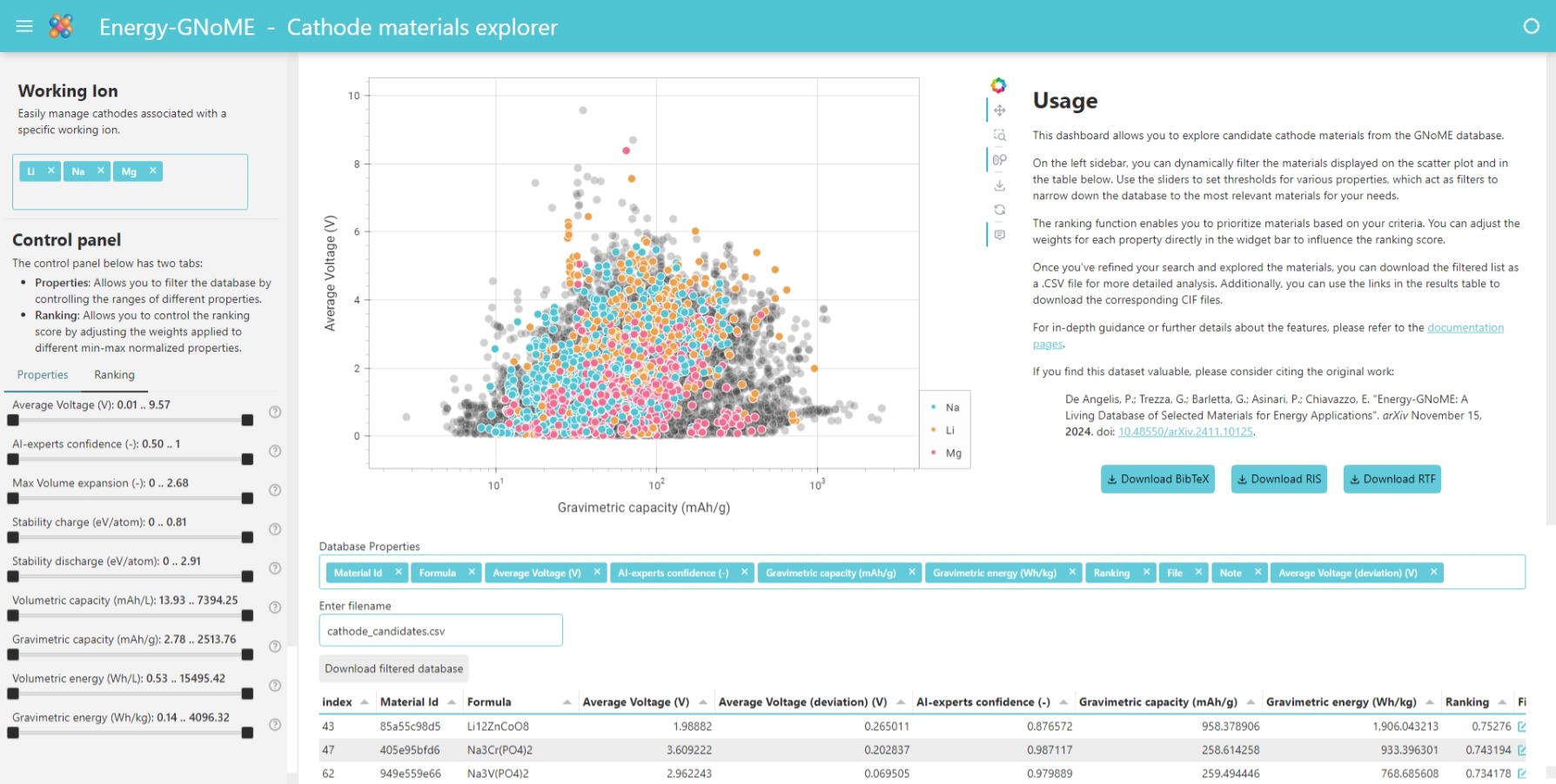Viewport: 1556px width, 784px height.
Task: Open the documentation pages link
Action: point(1465,328)
